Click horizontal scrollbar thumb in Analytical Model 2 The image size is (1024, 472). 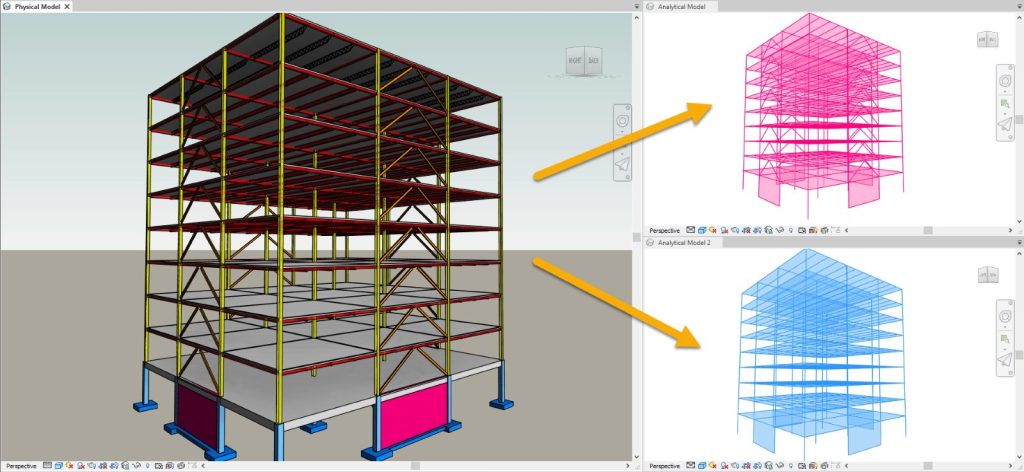coord(927,465)
